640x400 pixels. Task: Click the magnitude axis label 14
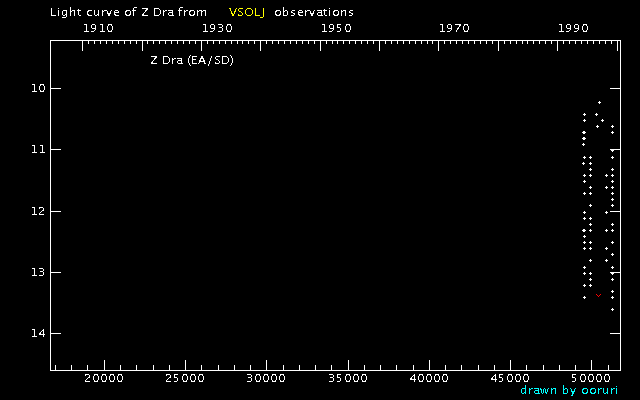coord(38,333)
